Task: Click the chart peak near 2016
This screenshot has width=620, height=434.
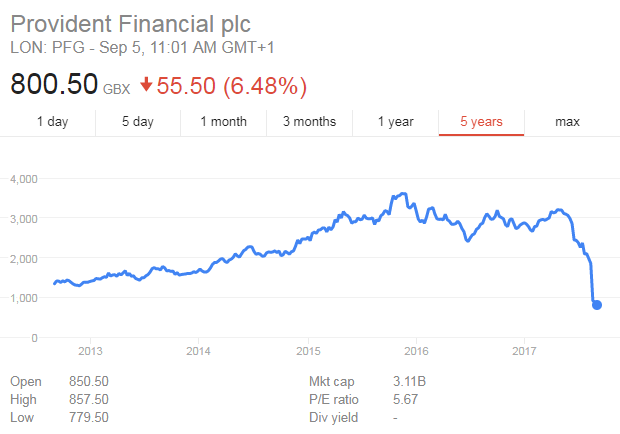Action: coord(402,193)
